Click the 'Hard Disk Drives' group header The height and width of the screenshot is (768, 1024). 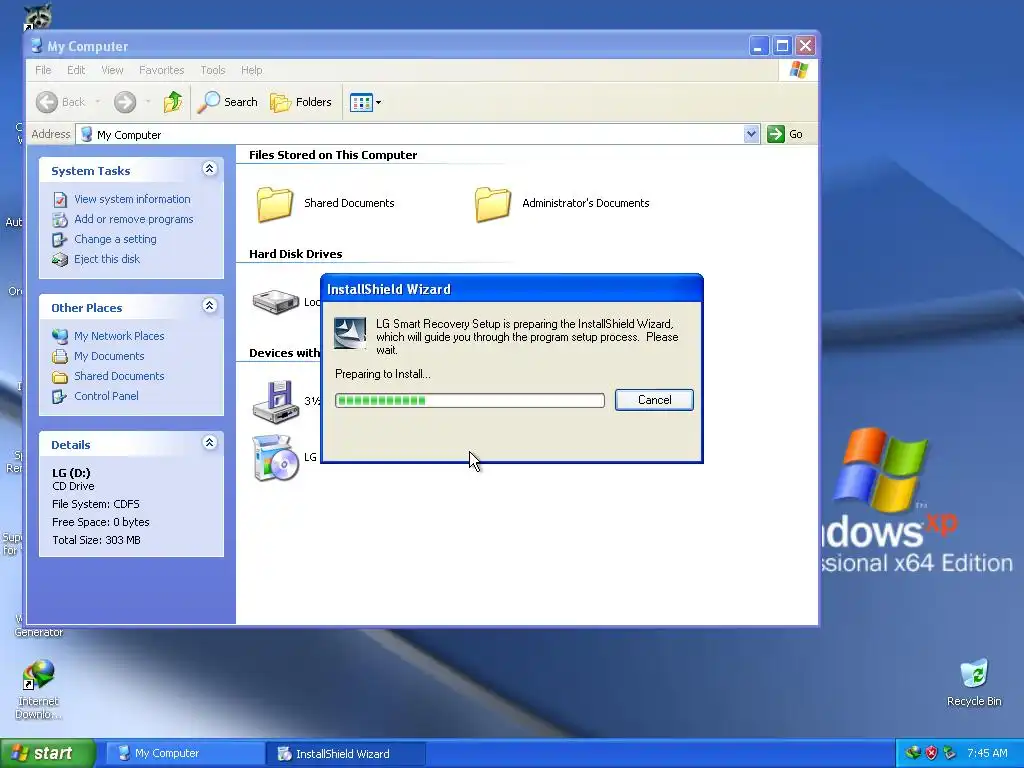pyautogui.click(x=295, y=254)
